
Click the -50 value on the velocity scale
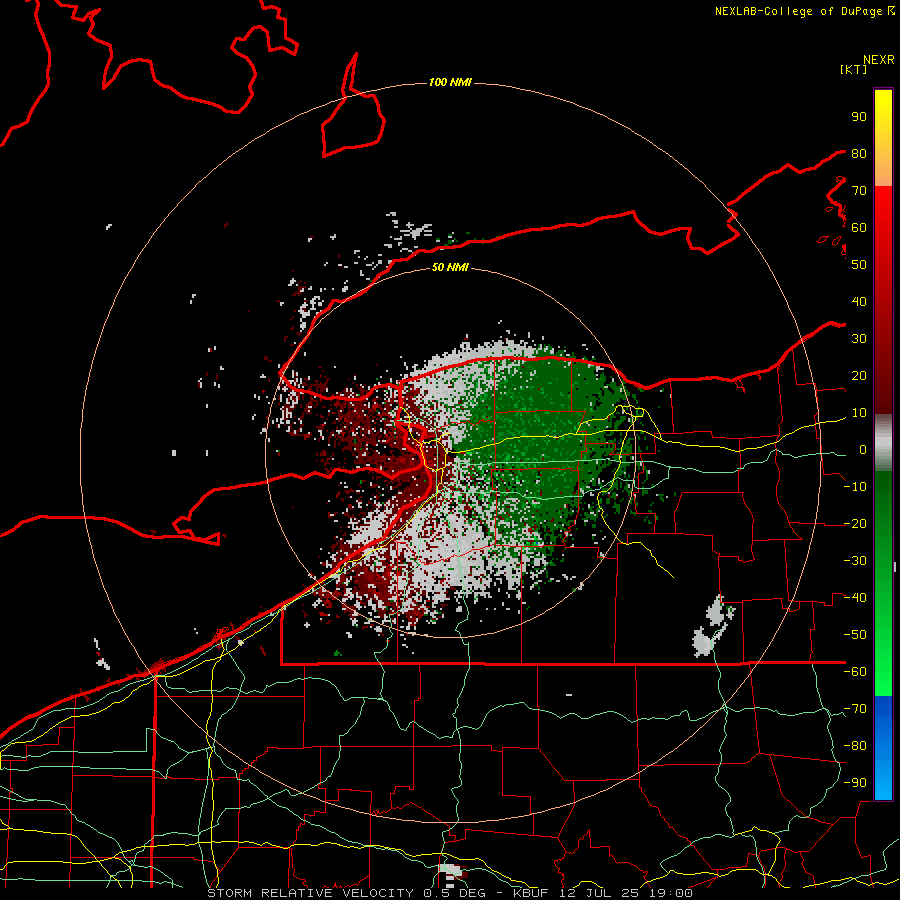pyautogui.click(x=855, y=634)
